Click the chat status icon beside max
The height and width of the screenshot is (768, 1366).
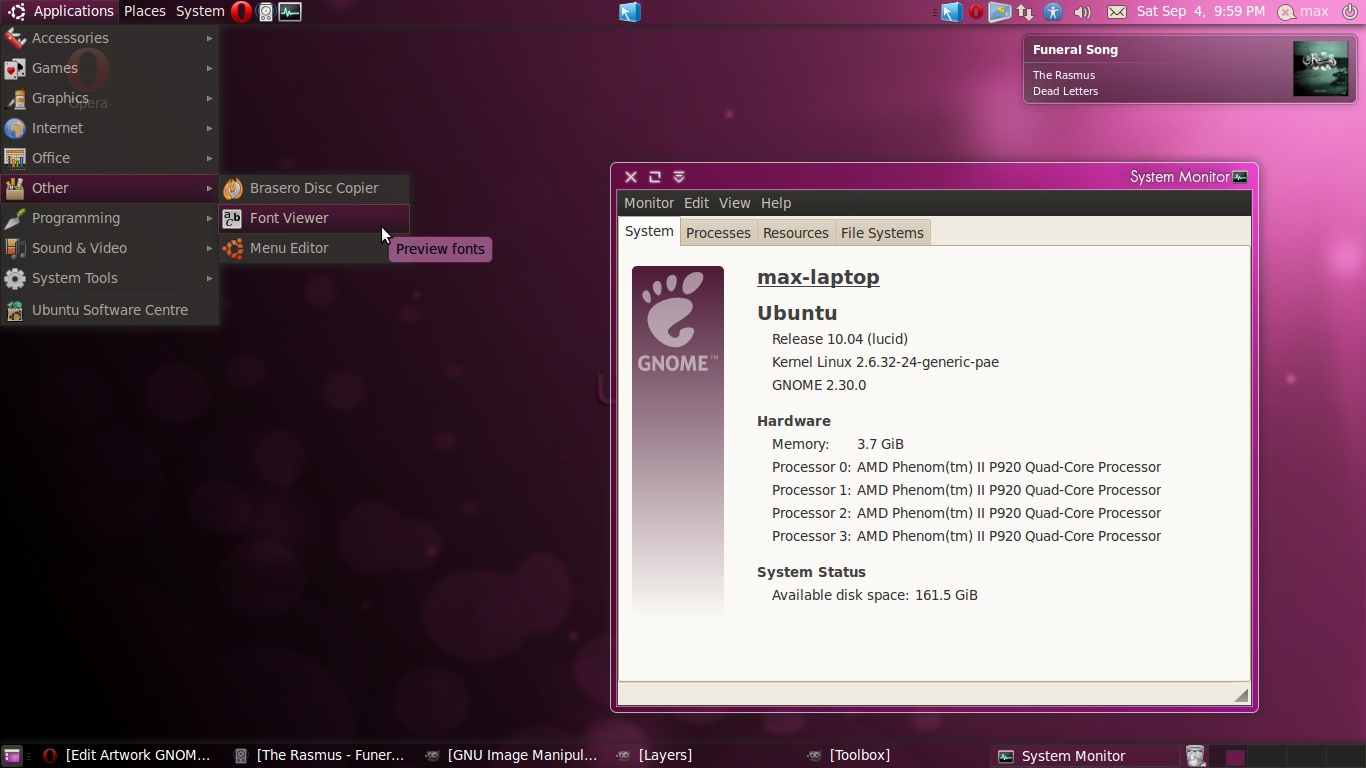tap(1286, 12)
